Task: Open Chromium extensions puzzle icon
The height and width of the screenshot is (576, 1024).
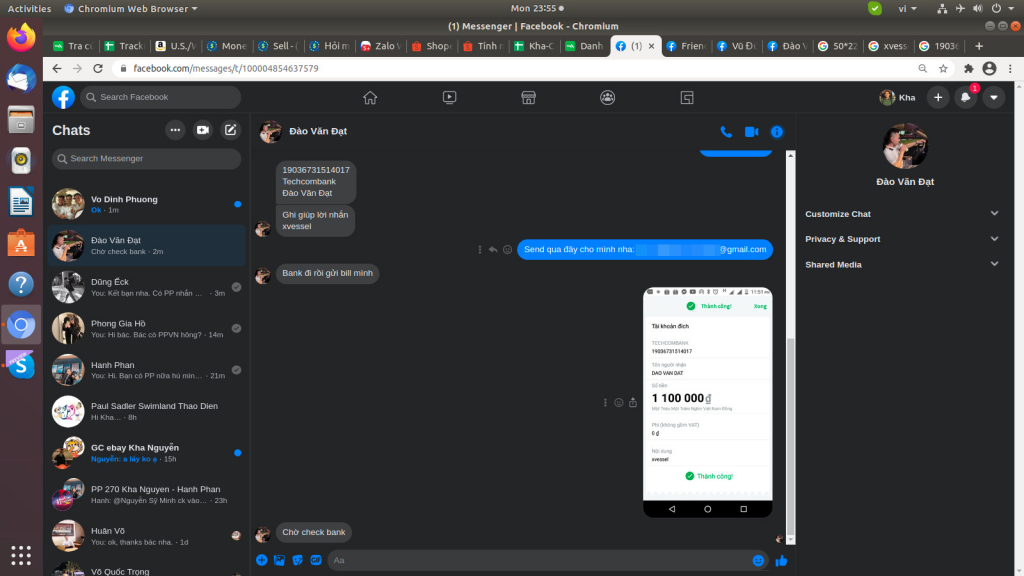Action: (x=968, y=69)
